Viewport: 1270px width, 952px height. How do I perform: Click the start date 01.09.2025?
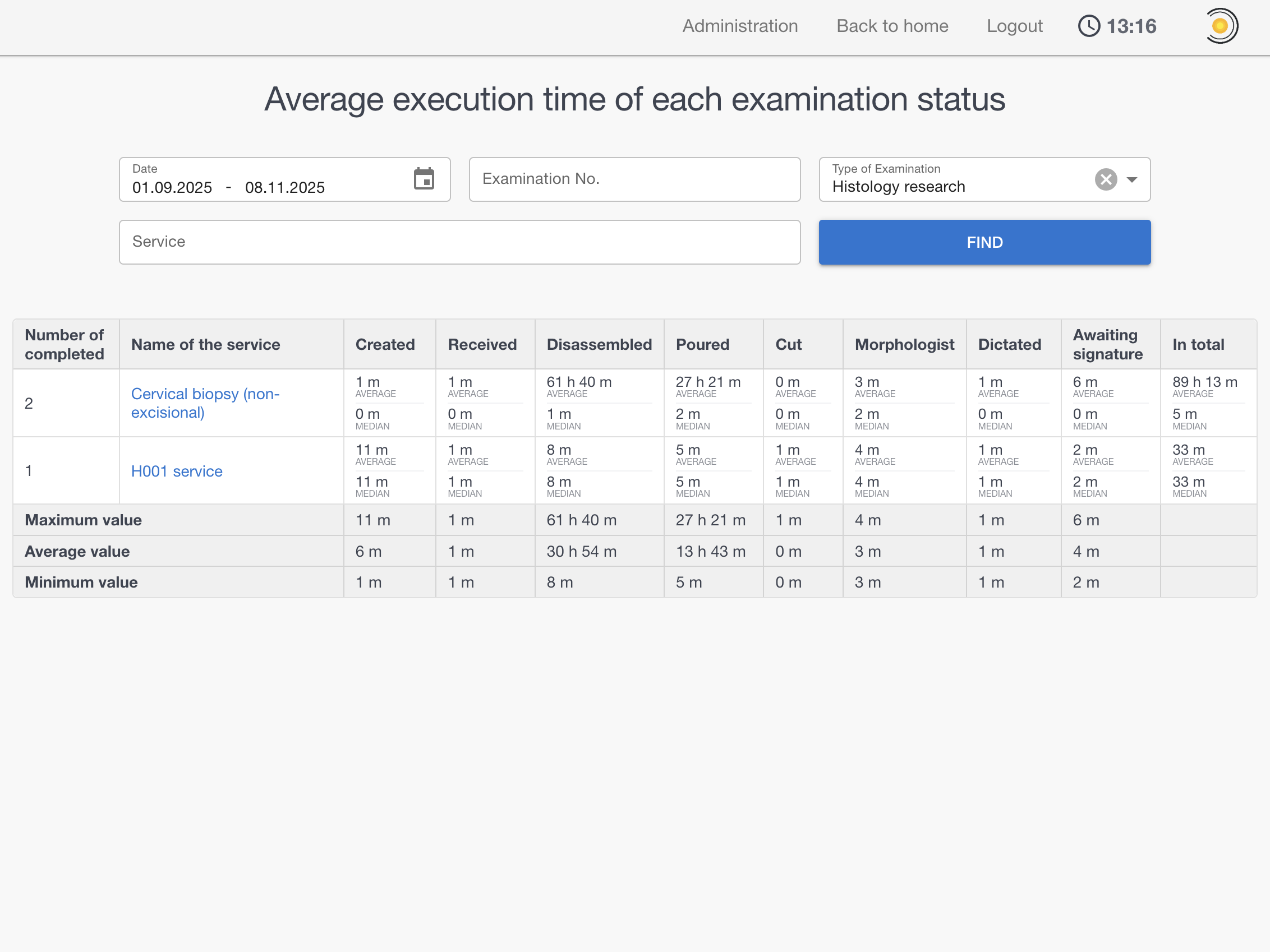(172, 188)
